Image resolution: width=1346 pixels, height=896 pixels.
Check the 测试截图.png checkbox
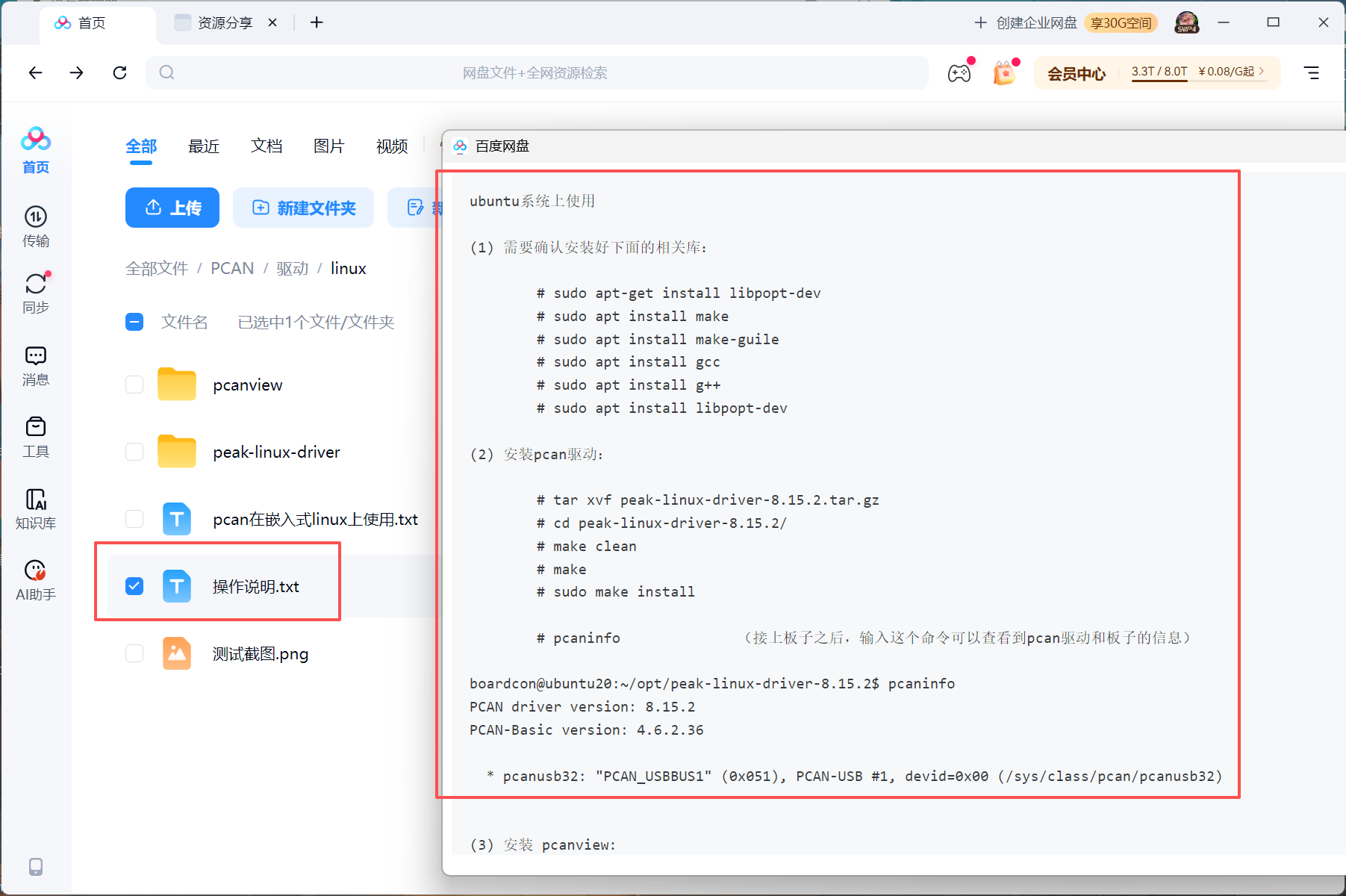(x=134, y=653)
